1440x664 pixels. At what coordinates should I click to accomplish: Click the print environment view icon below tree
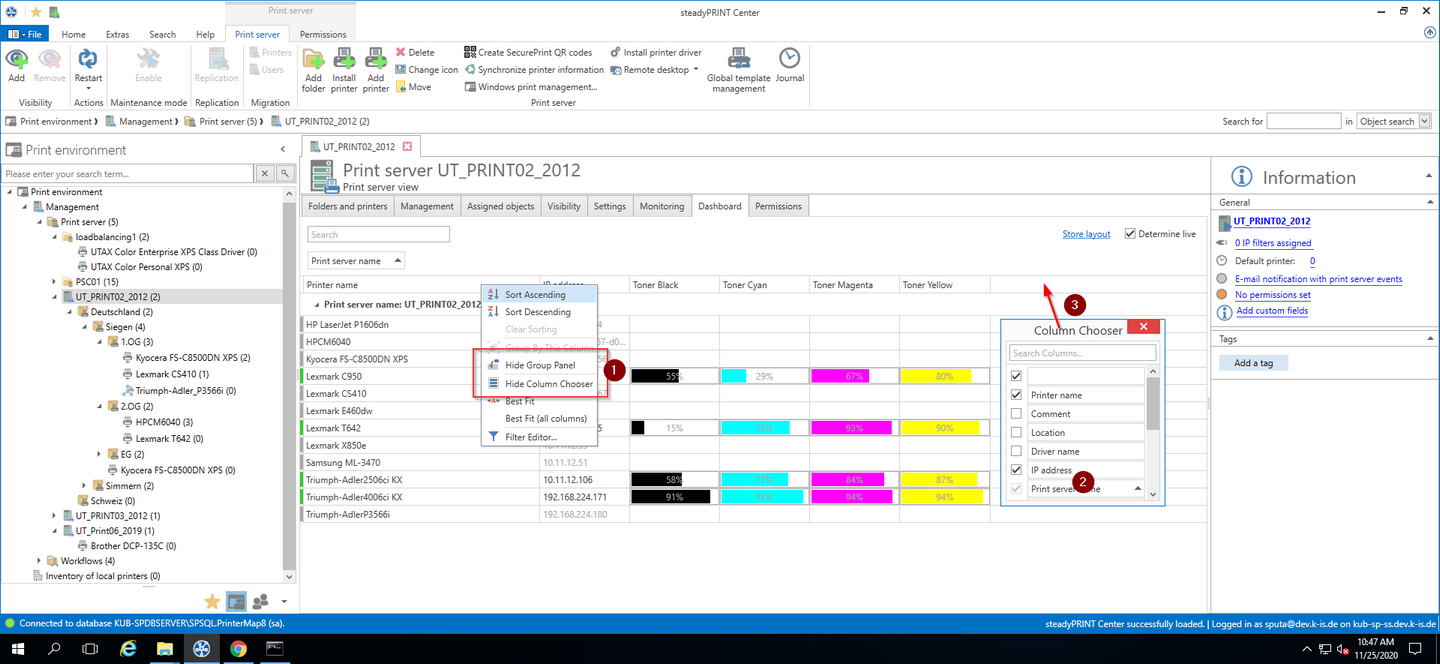[x=236, y=601]
